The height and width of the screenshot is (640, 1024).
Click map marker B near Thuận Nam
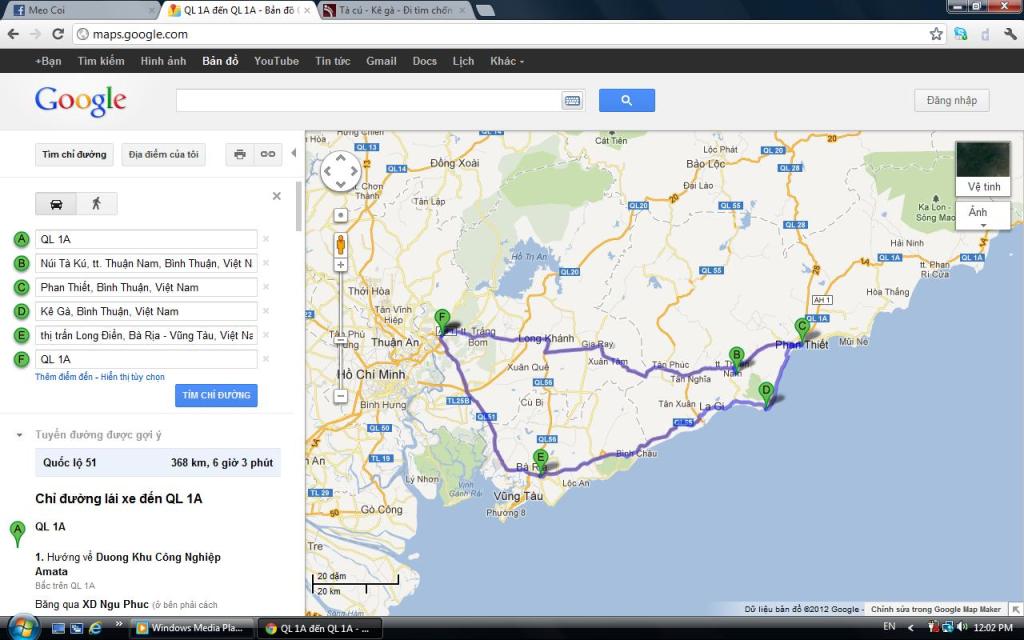[x=737, y=360]
